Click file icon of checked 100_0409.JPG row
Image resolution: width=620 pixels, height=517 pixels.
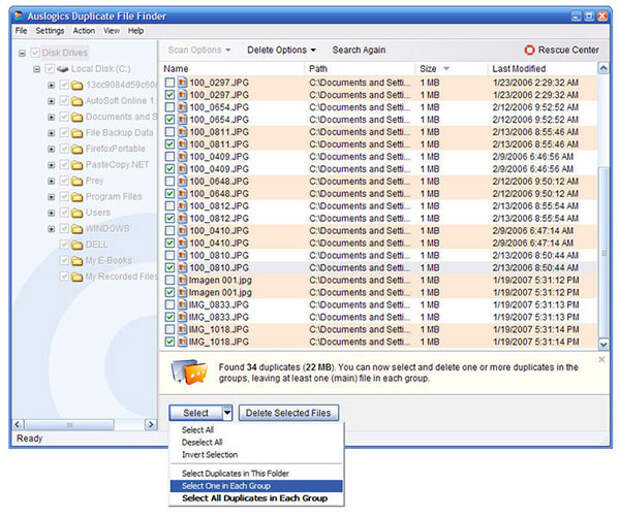pyautogui.click(x=182, y=169)
